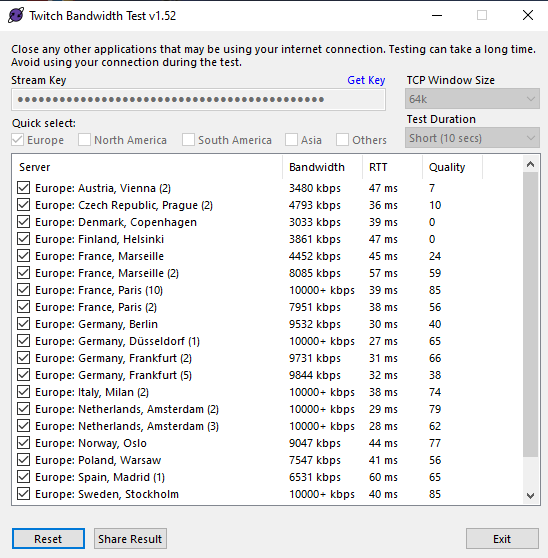Click inside the Stream Key field

(x=199, y=99)
